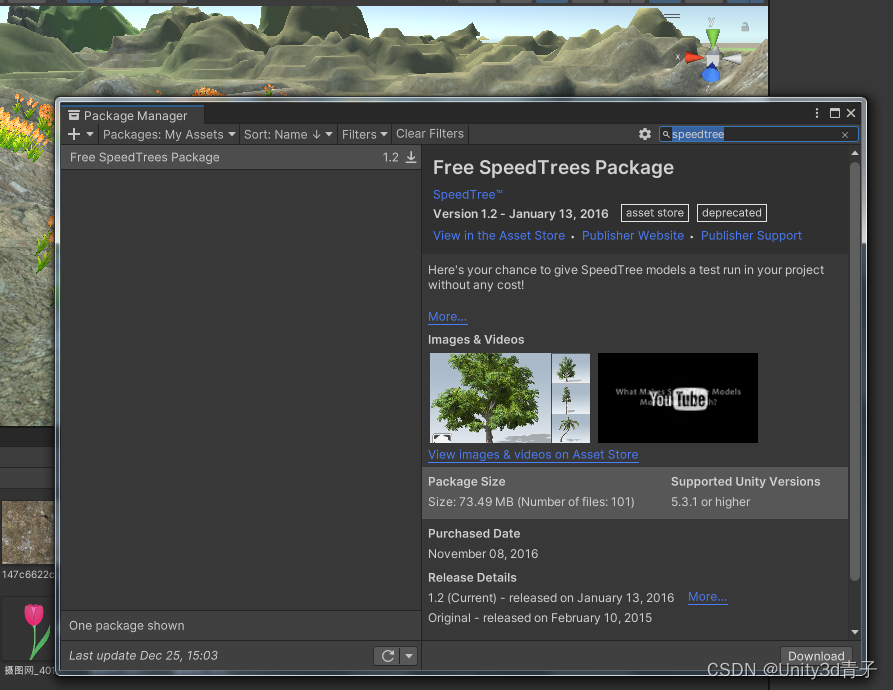The width and height of the screenshot is (893, 690).
Task: Open the refresh options dropdown arrow
Action: 409,656
